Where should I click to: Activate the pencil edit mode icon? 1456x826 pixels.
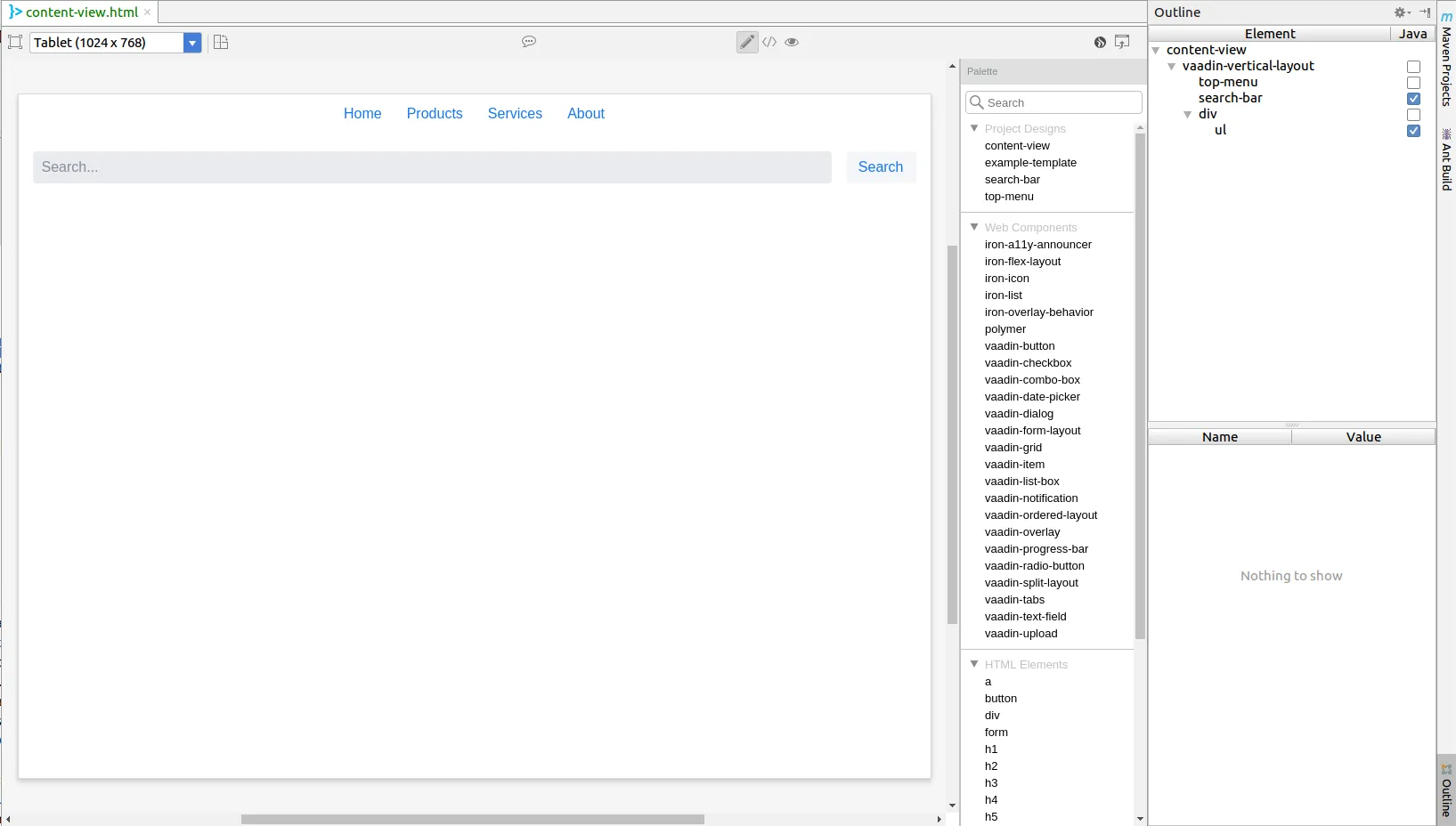pyautogui.click(x=746, y=42)
